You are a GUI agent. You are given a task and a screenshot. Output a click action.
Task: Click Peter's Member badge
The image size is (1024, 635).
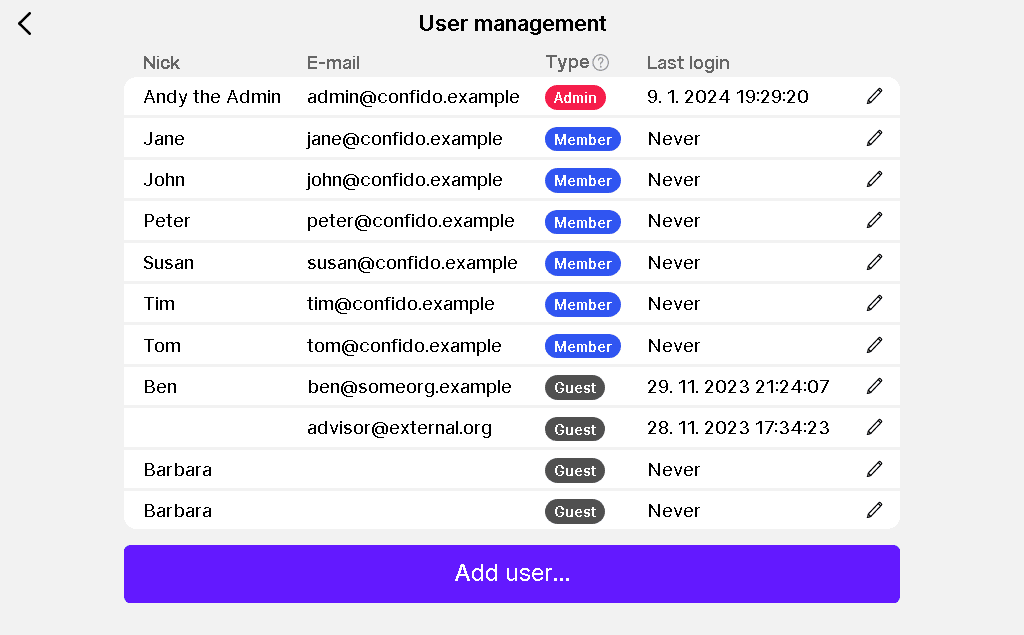(583, 222)
